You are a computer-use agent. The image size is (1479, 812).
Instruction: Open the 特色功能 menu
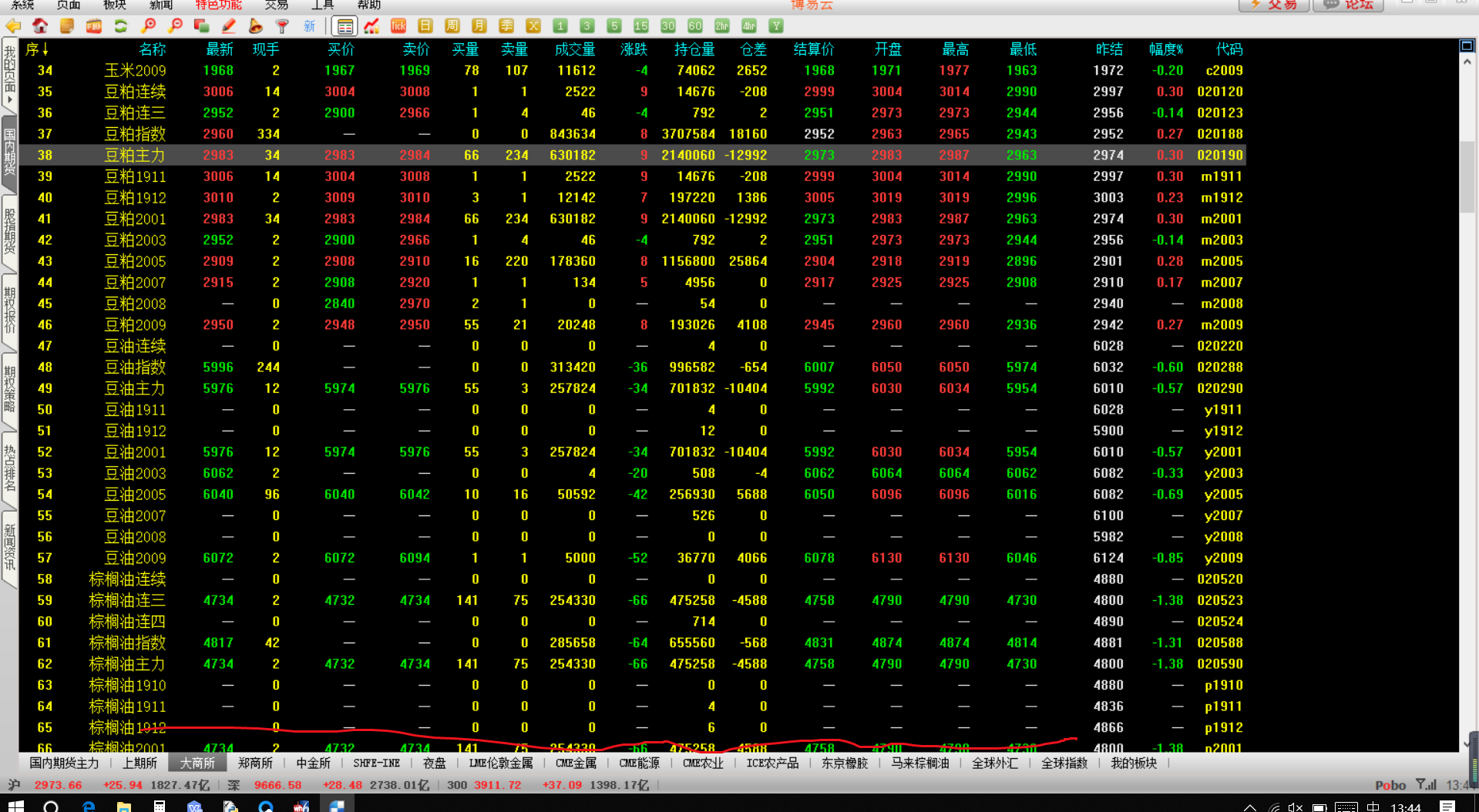pyautogui.click(x=218, y=5)
